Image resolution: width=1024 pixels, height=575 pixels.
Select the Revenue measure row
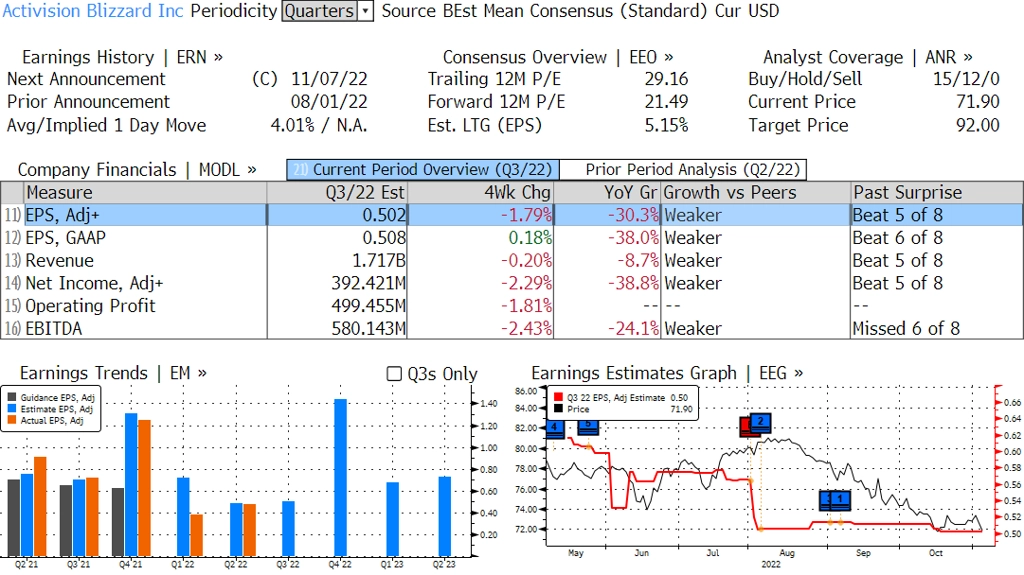(x=512, y=261)
